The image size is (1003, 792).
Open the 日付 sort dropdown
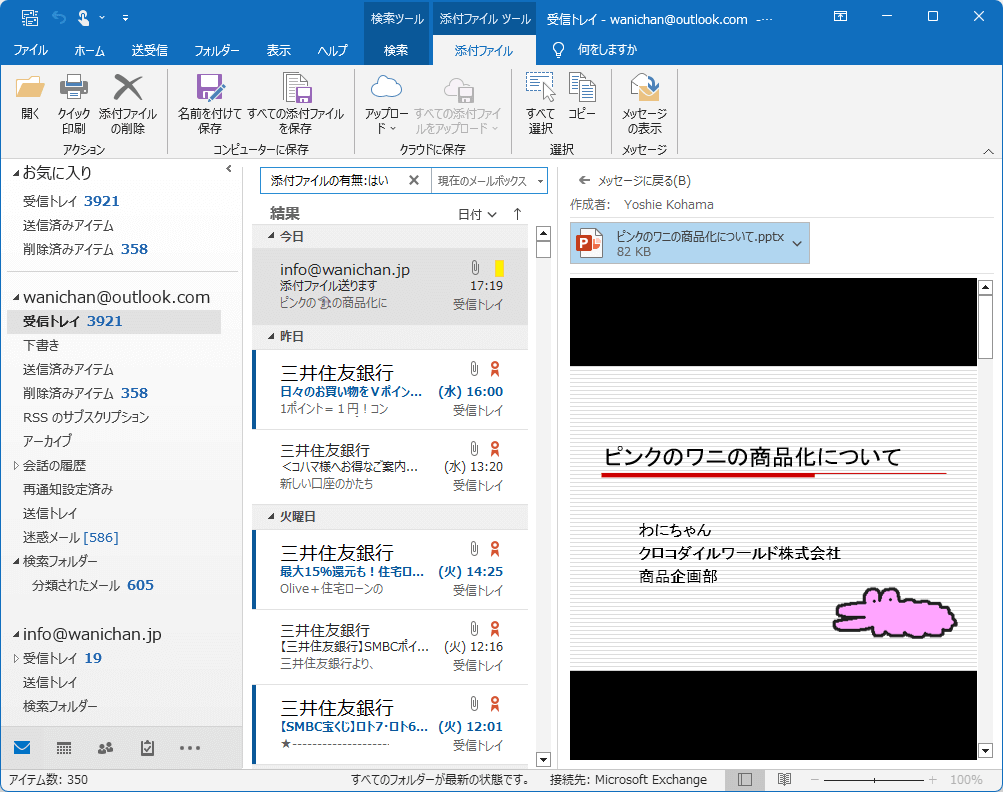click(x=477, y=214)
